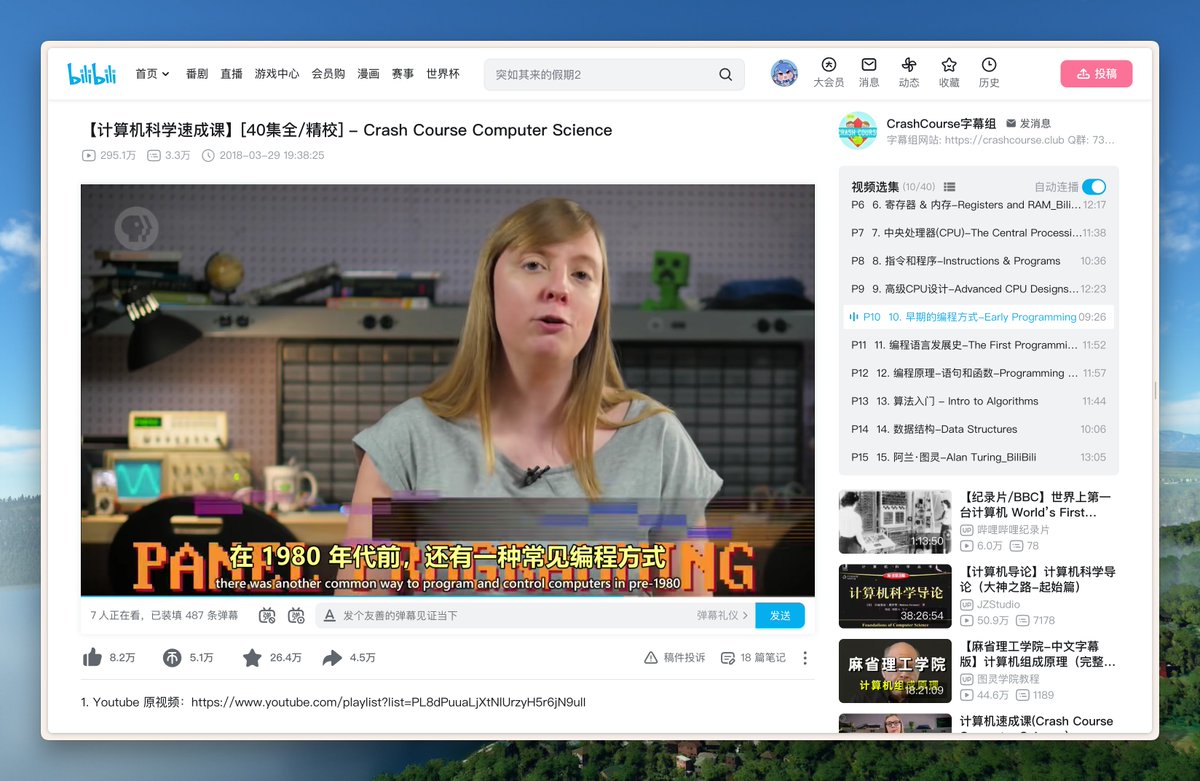Screen dimensions: 1200x781
Task: Open the 直播 nav item
Action: [x=231, y=74]
